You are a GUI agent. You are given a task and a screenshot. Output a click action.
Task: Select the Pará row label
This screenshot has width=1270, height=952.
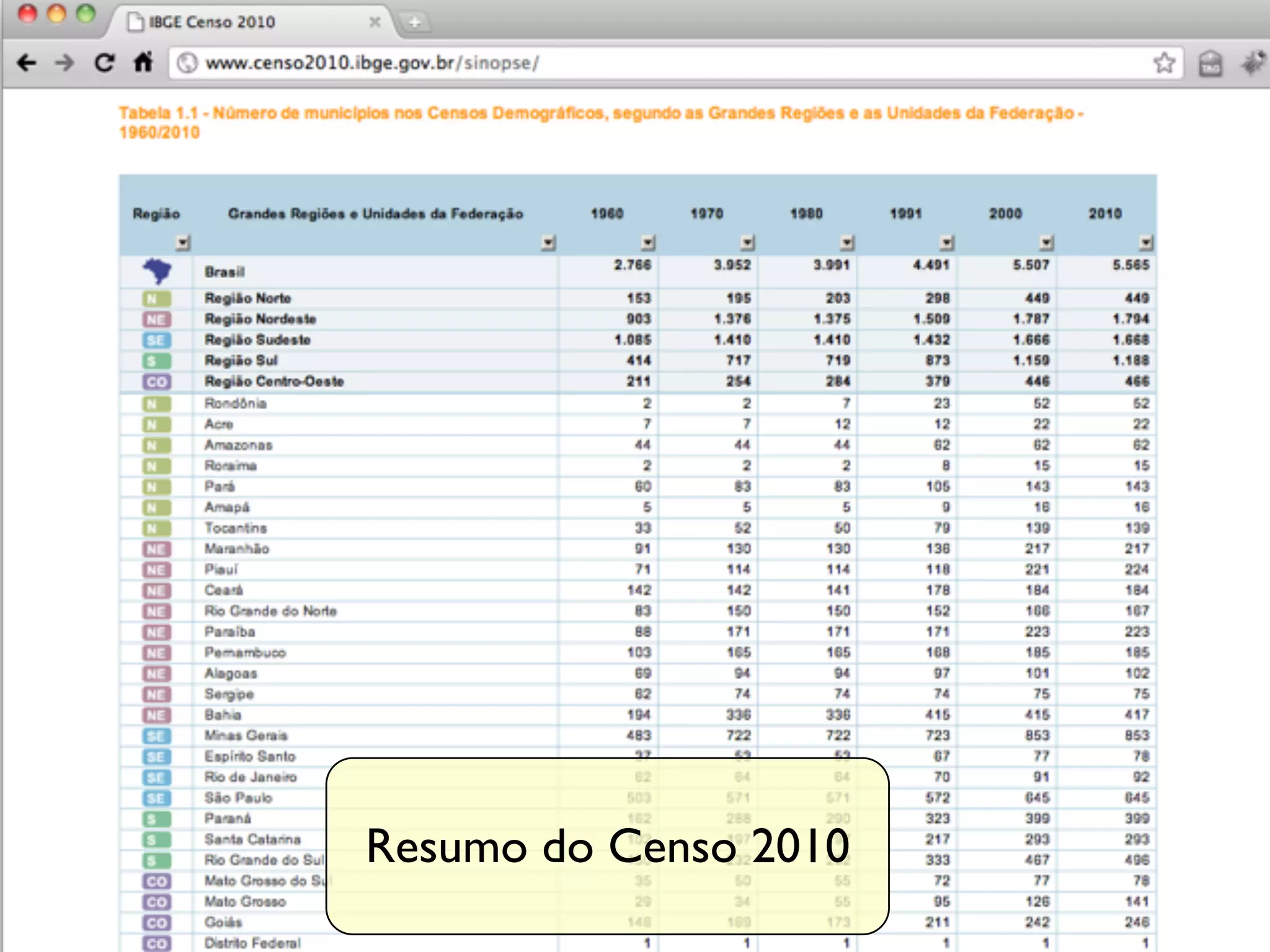220,487
